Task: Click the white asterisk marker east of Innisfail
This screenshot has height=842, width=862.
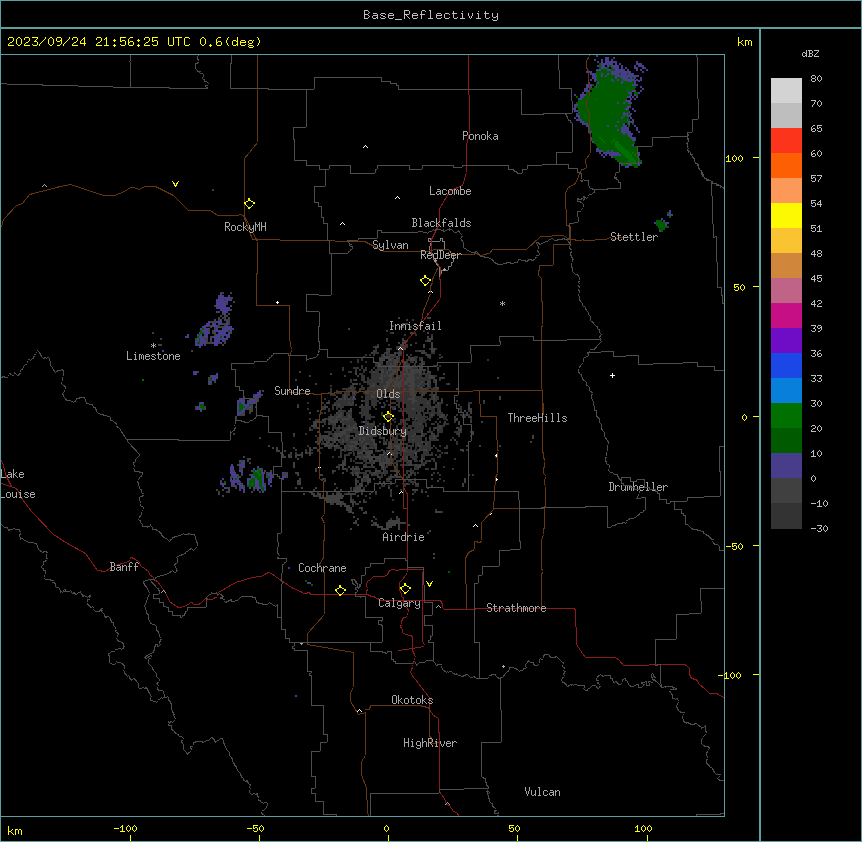Action: (502, 304)
